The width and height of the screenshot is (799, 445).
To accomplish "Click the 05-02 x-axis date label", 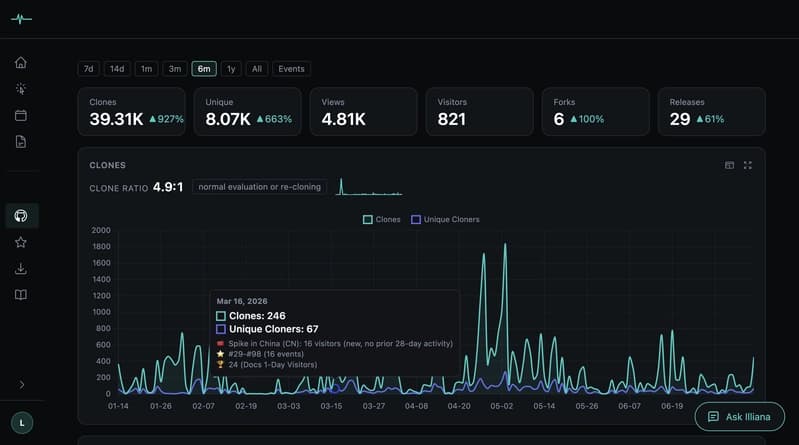I will point(501,406).
